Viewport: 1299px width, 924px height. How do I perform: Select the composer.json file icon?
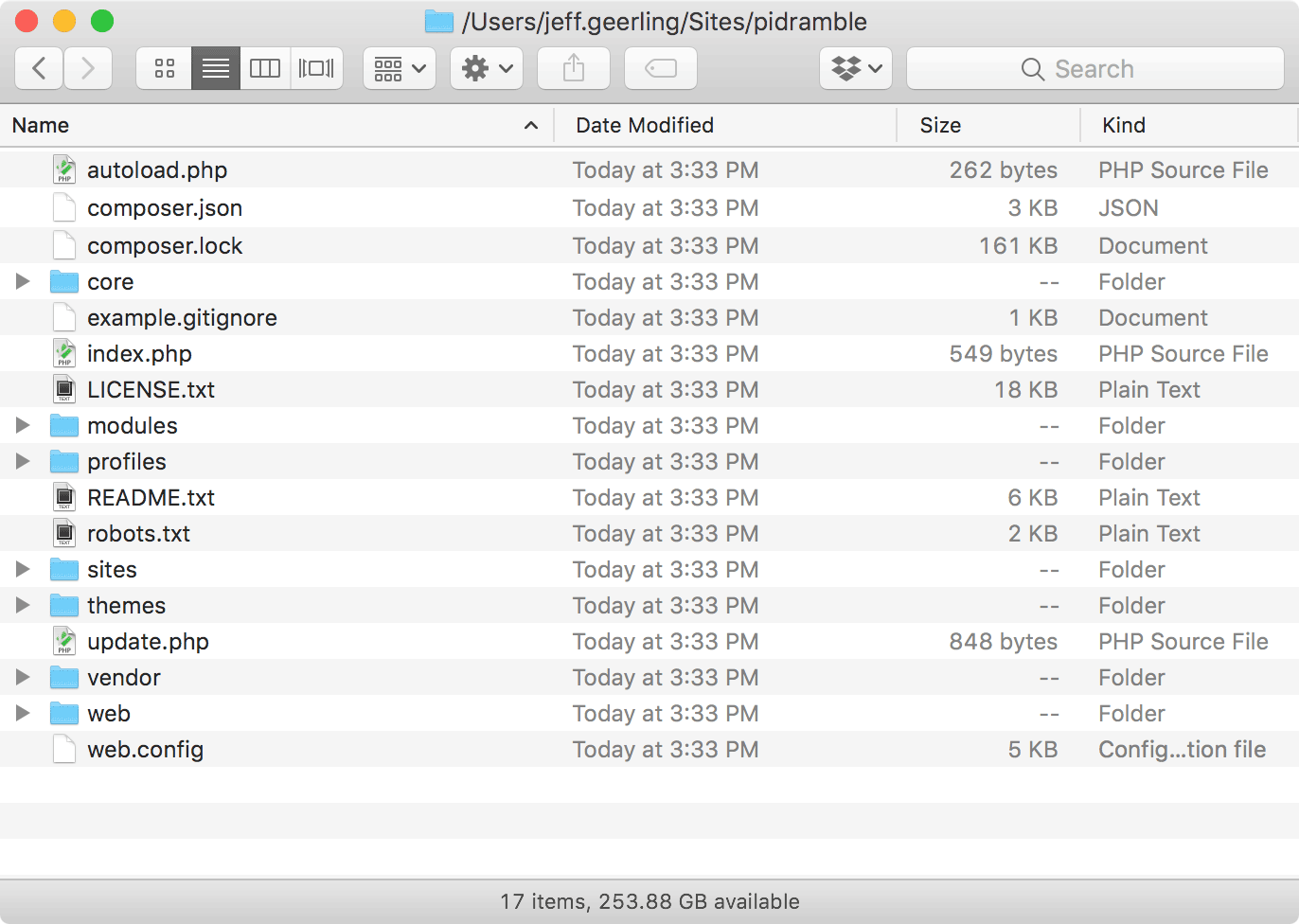pyautogui.click(x=64, y=207)
